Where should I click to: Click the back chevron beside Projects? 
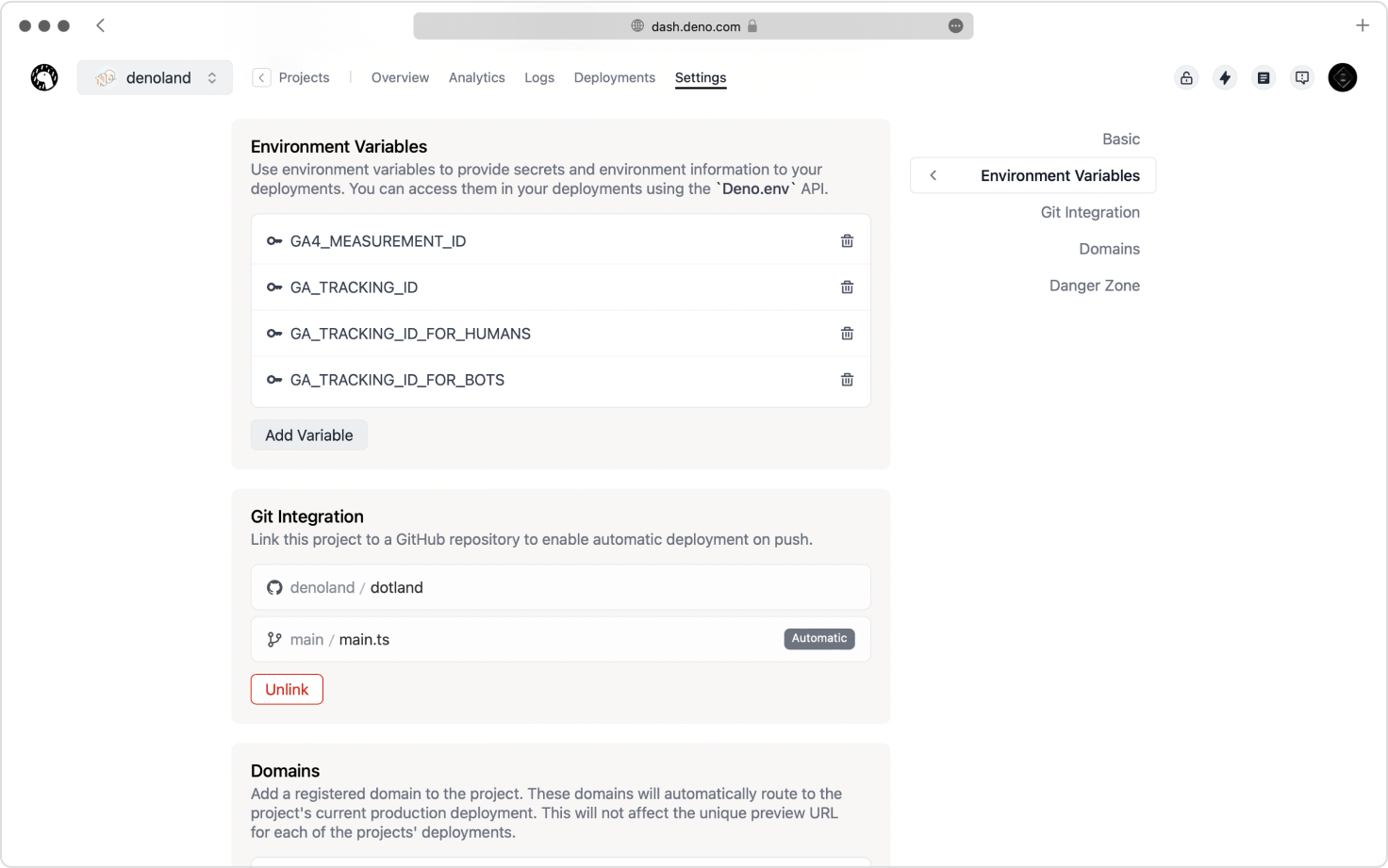(x=261, y=77)
